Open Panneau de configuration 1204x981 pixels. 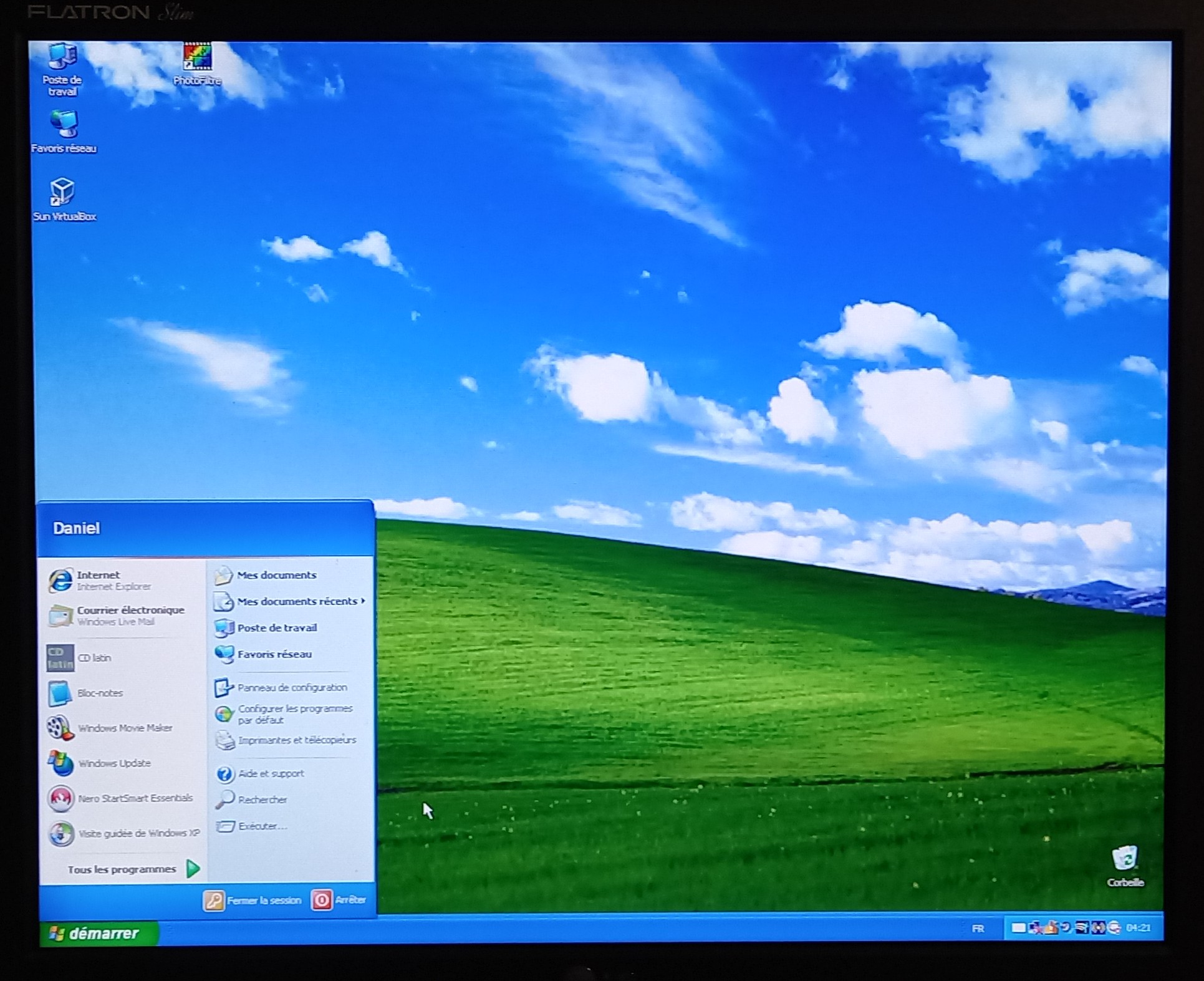pyautogui.click(x=291, y=687)
